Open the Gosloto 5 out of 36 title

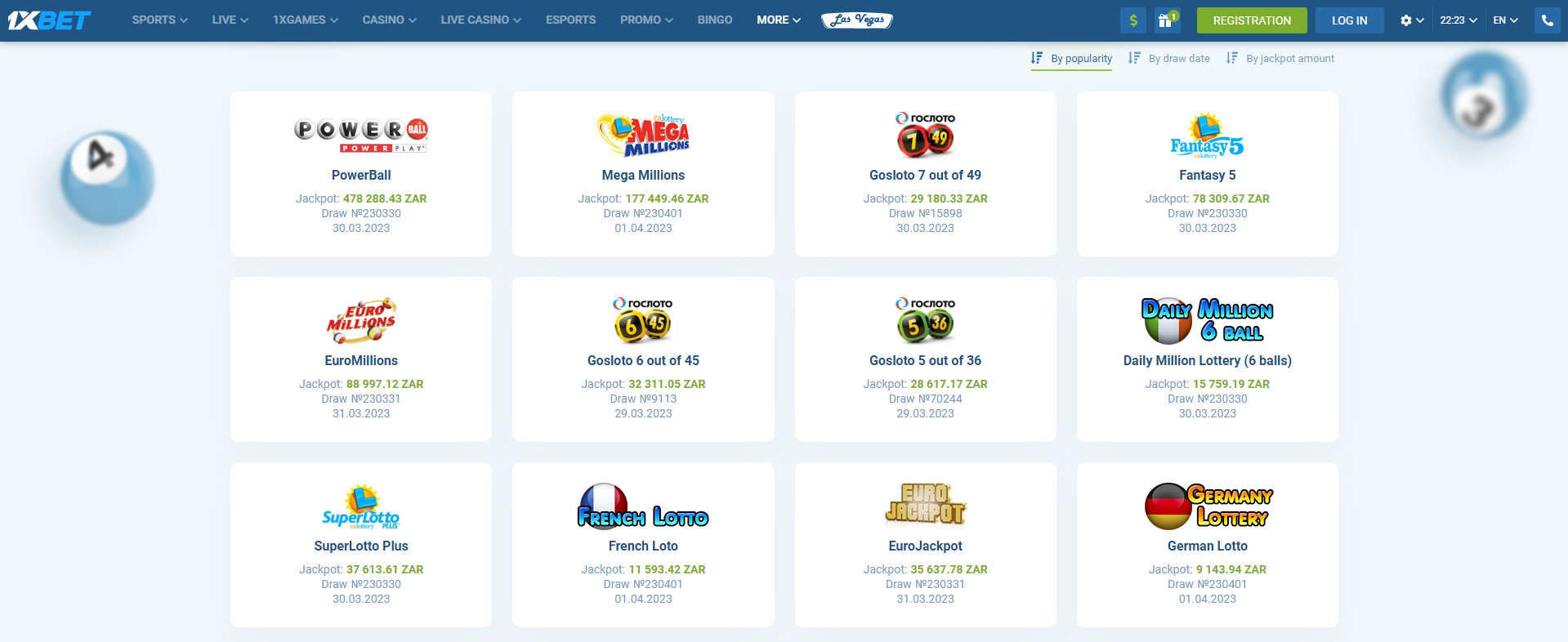point(925,360)
